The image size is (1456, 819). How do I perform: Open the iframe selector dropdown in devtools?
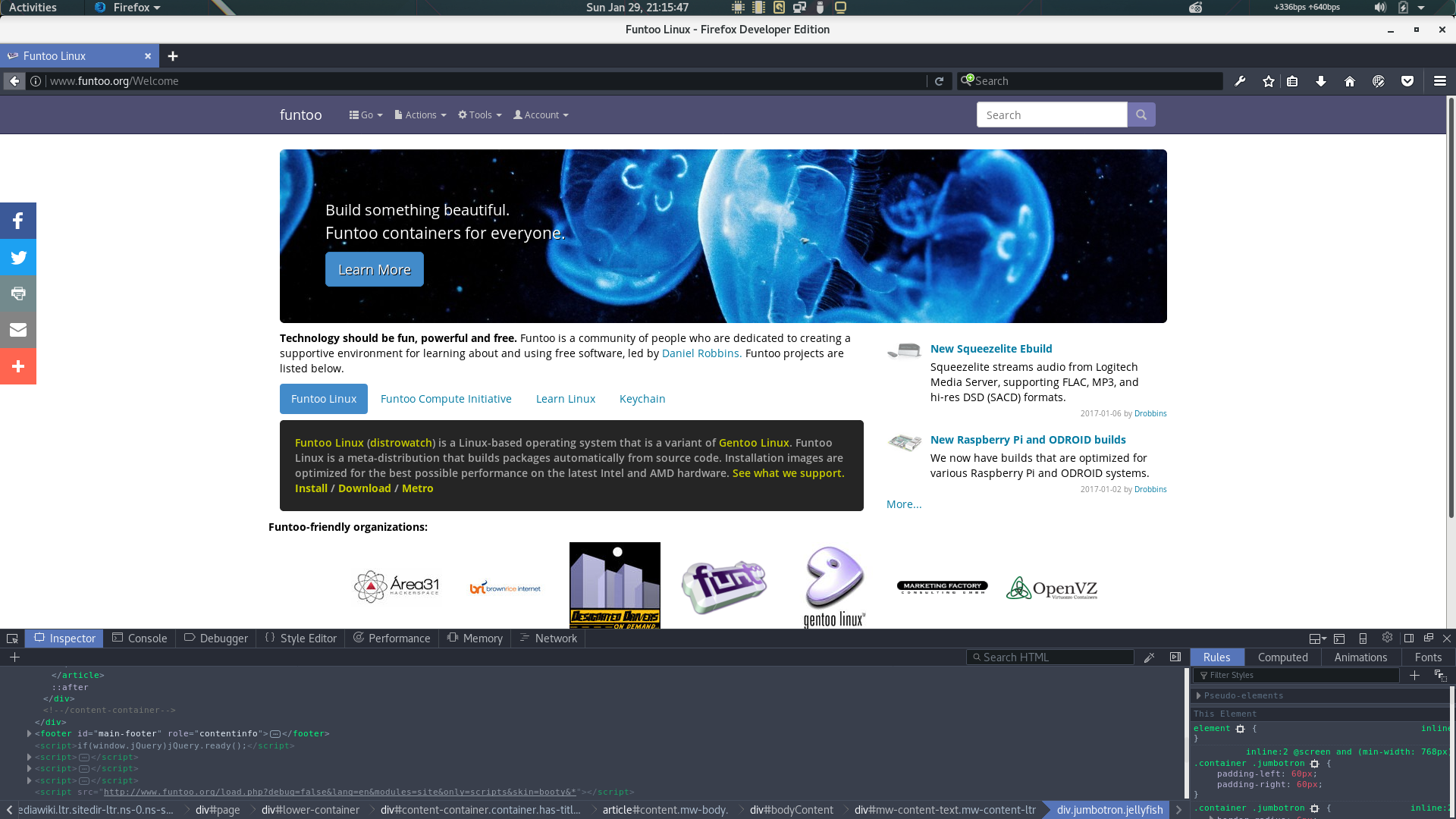1318,639
